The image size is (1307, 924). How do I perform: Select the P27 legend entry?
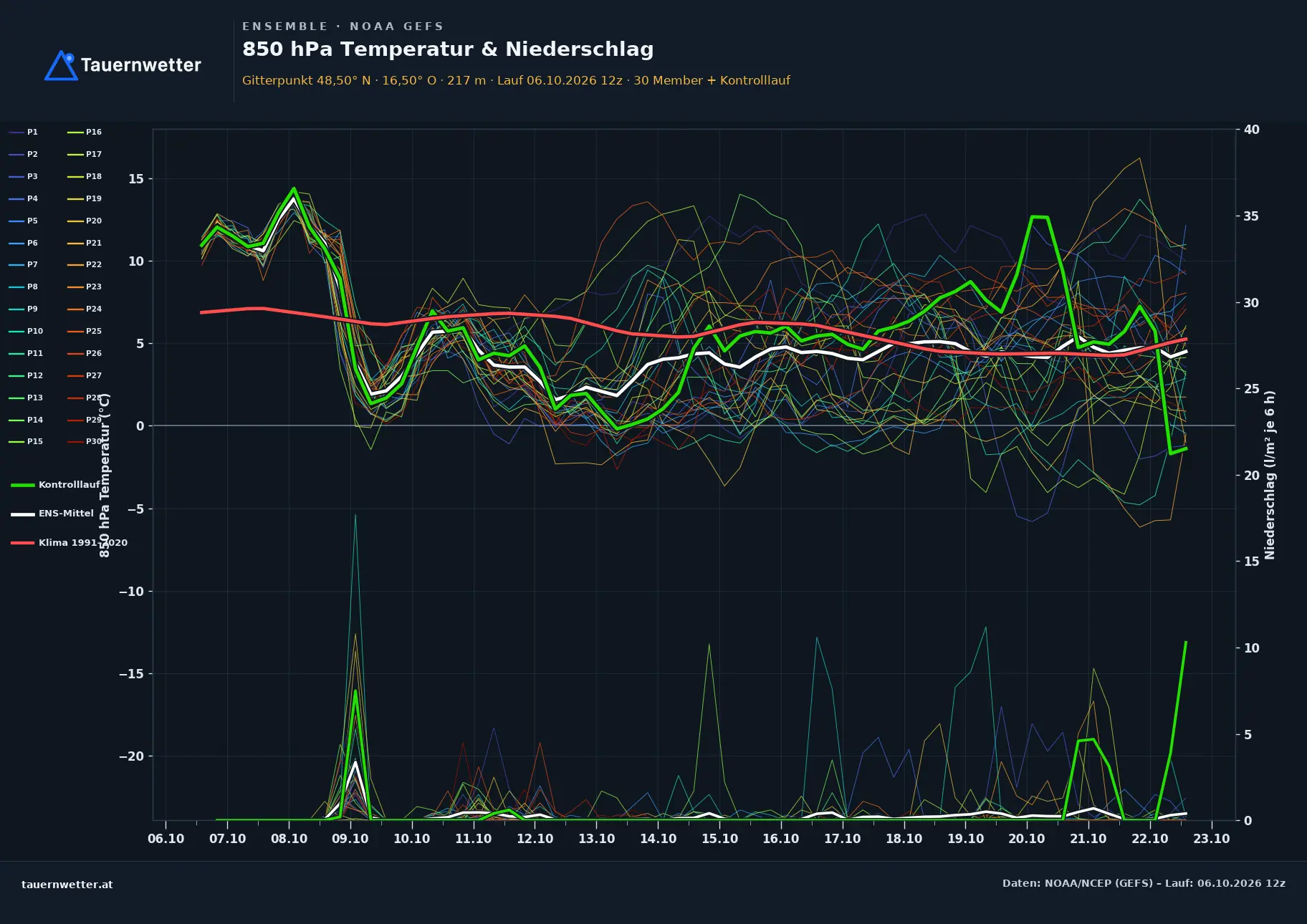tap(85, 376)
